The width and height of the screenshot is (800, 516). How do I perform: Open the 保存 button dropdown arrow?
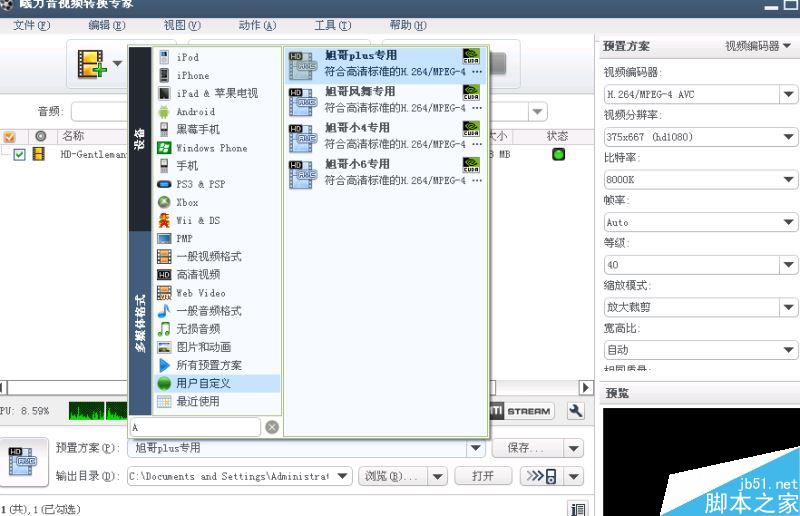573,448
